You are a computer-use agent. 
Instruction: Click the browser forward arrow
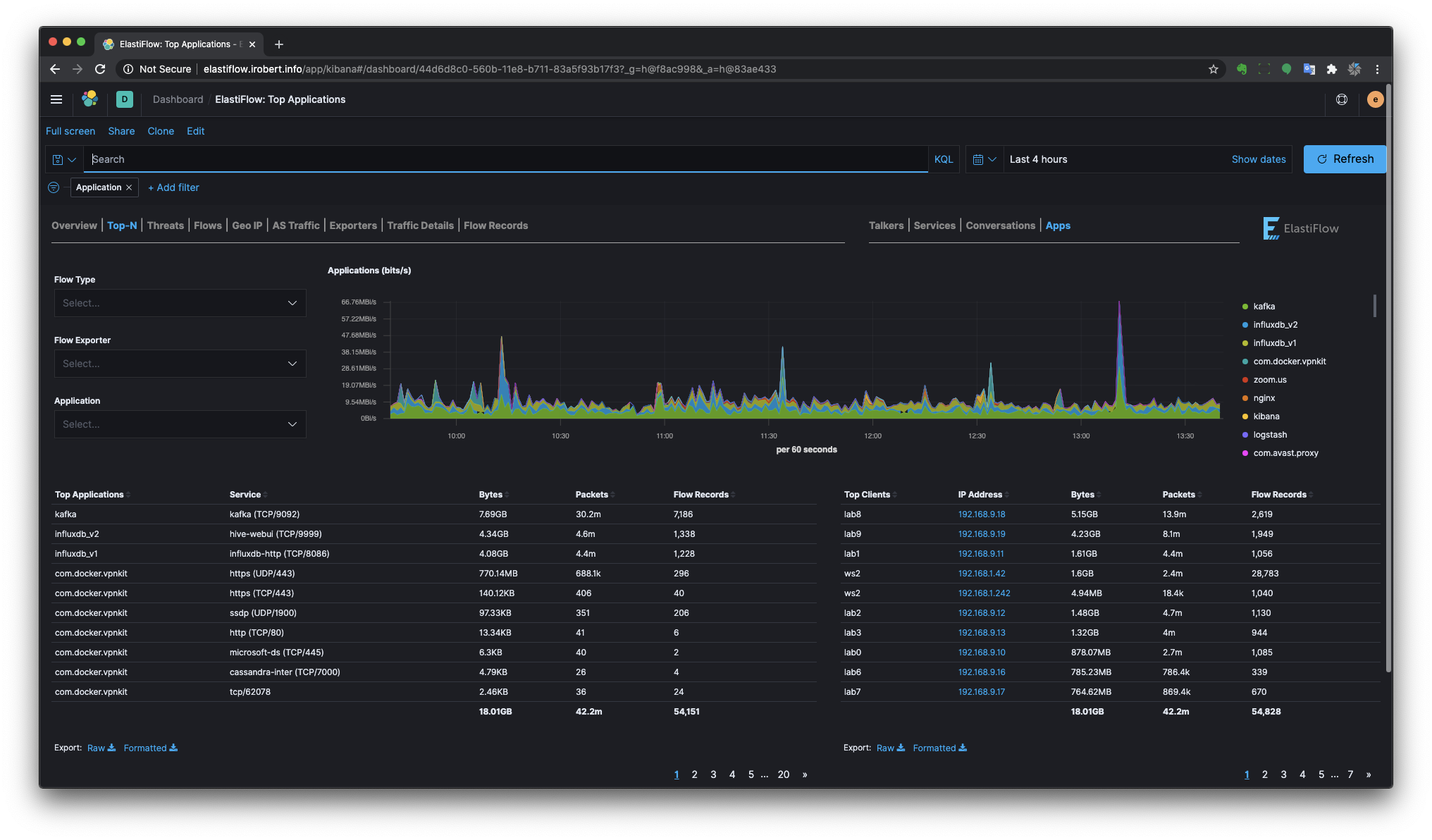pyautogui.click(x=78, y=69)
